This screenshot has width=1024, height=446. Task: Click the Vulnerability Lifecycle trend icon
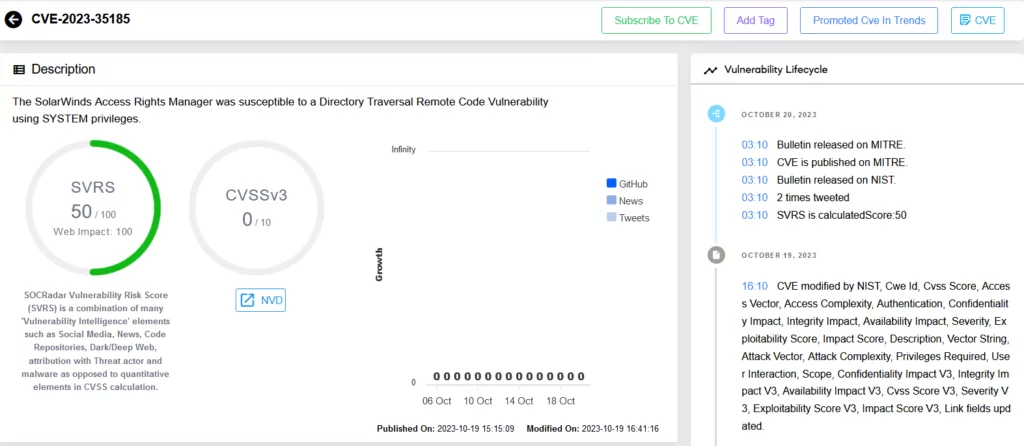click(711, 70)
